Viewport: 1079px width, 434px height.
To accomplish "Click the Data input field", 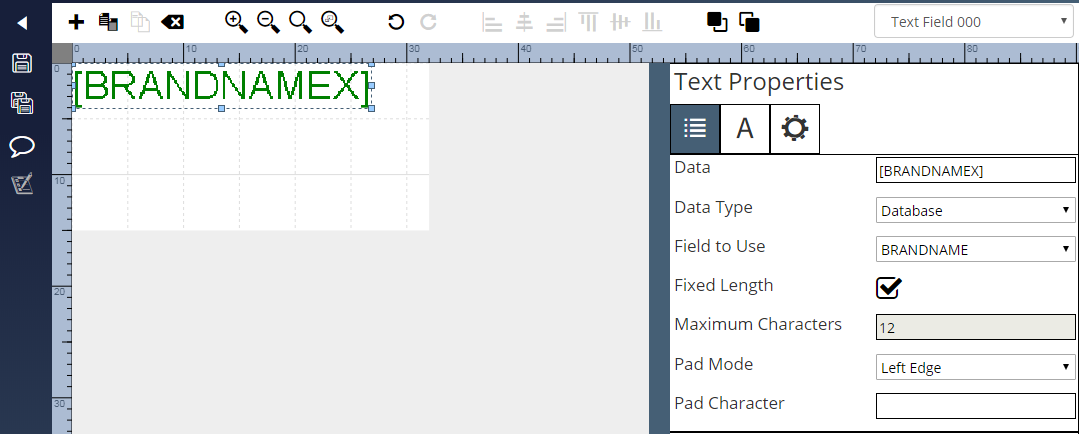I will click(x=975, y=171).
